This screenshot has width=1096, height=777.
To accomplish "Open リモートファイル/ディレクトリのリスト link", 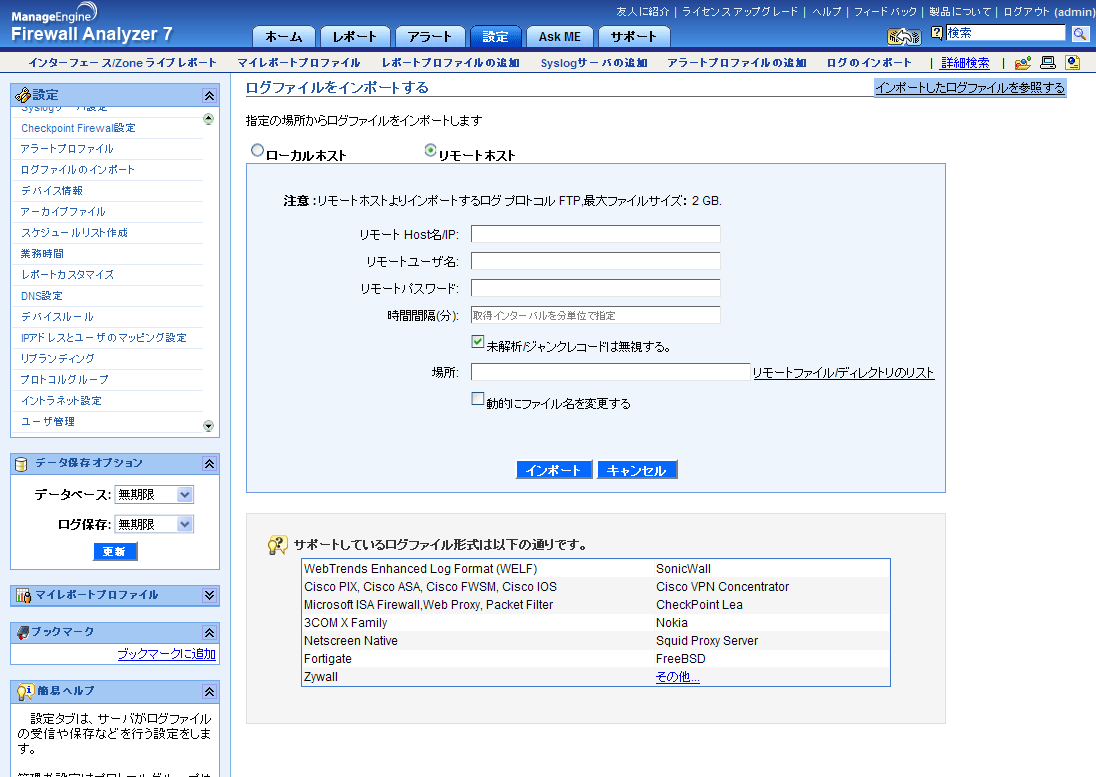I will pyautogui.click(x=844, y=373).
